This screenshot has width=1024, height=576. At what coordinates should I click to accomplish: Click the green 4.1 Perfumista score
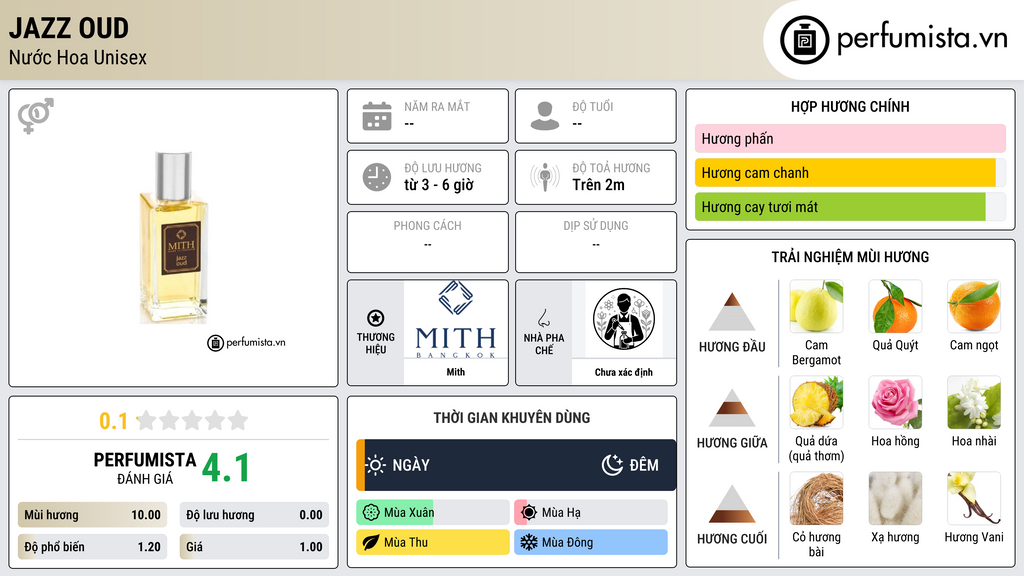[226, 468]
